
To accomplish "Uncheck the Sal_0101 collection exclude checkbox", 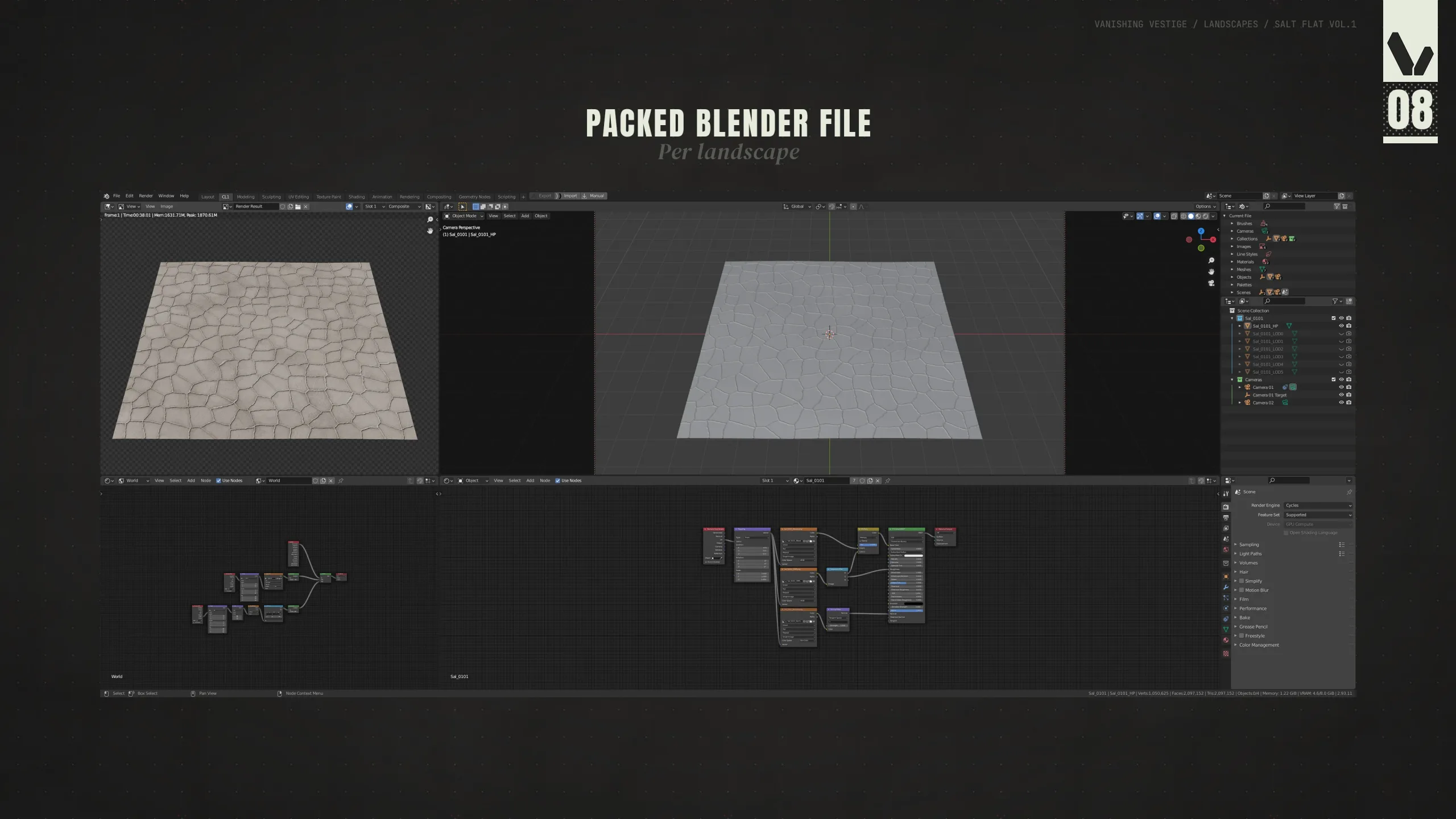I will click(x=1334, y=318).
